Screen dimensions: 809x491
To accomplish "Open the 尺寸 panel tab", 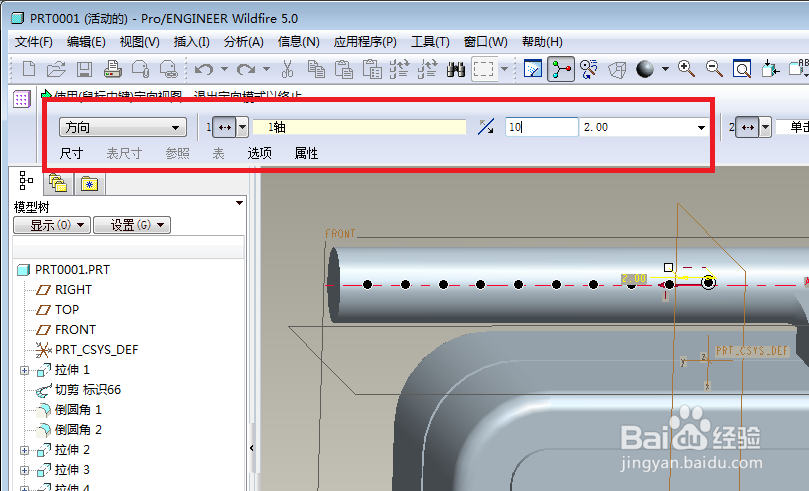I will click(71, 153).
